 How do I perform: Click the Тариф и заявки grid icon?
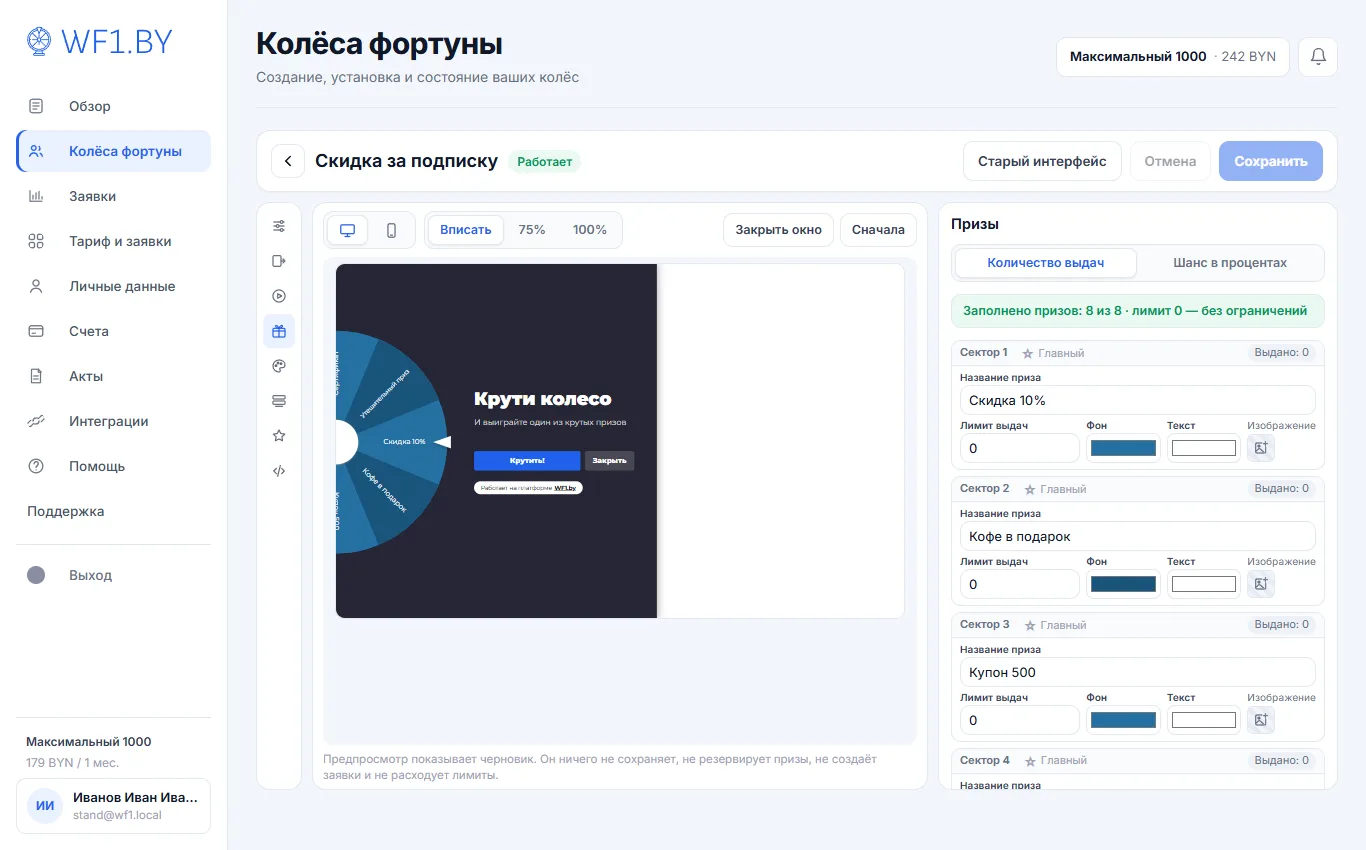click(36, 241)
